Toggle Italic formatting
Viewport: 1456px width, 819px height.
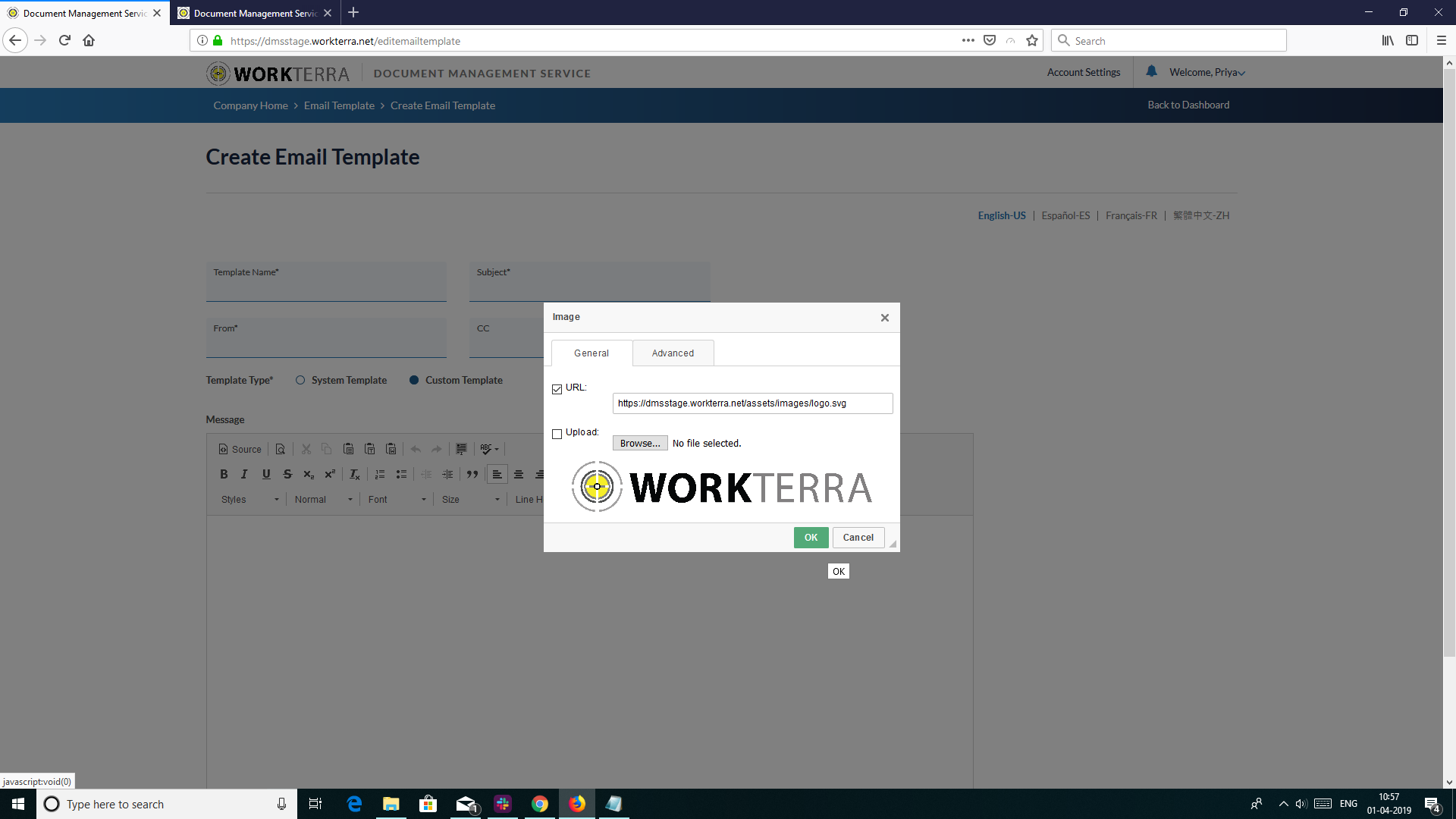pyautogui.click(x=244, y=474)
